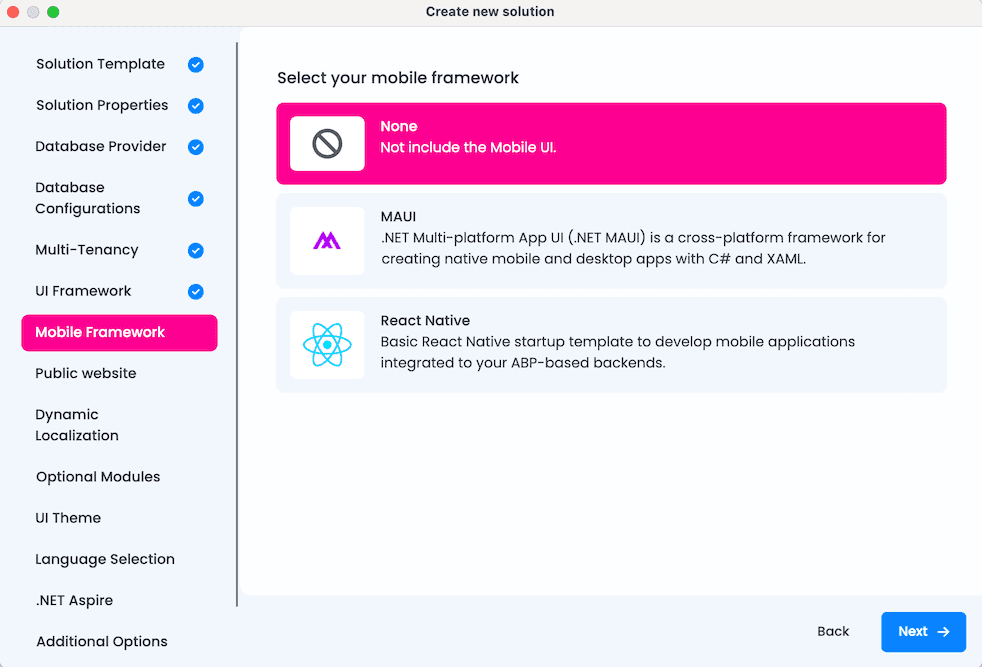This screenshot has width=982, height=667.
Task: Open the Public website step
Action: tap(86, 373)
